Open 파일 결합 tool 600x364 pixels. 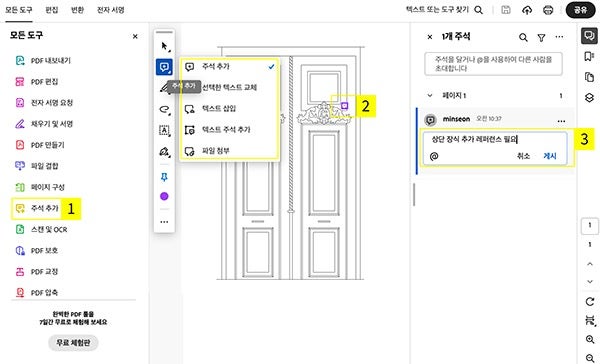[36, 166]
